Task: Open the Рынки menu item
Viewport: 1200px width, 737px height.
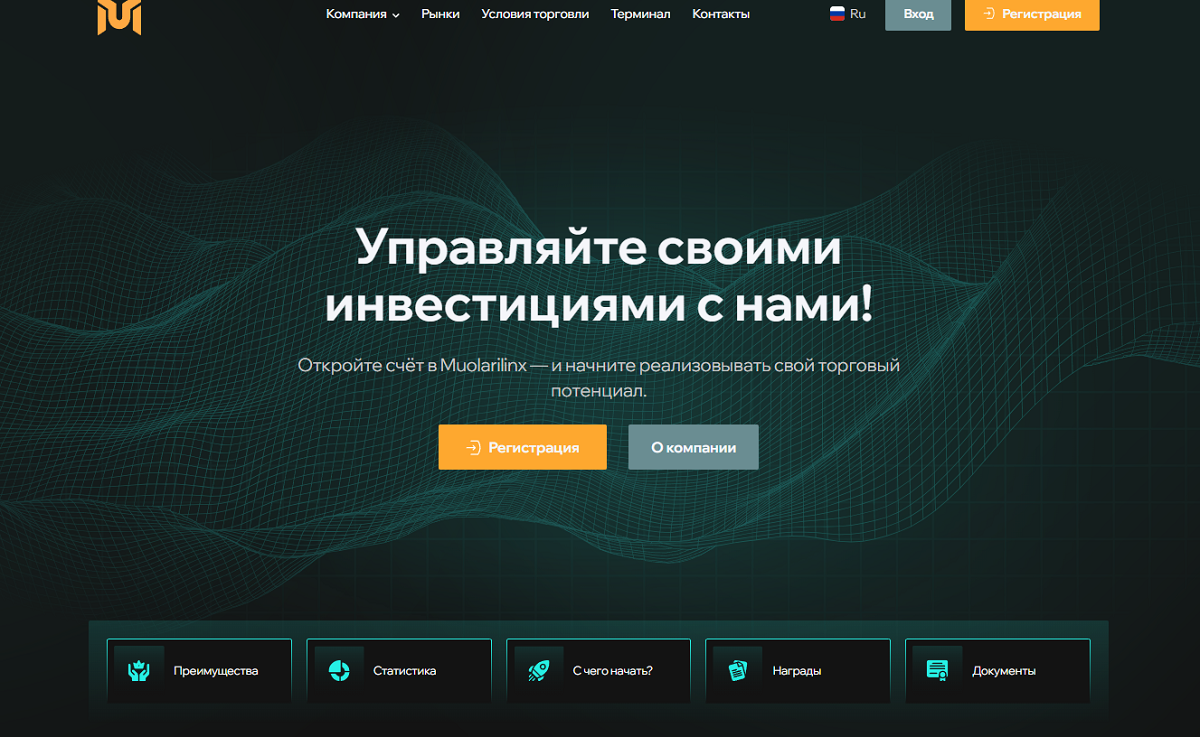Action: coord(440,14)
